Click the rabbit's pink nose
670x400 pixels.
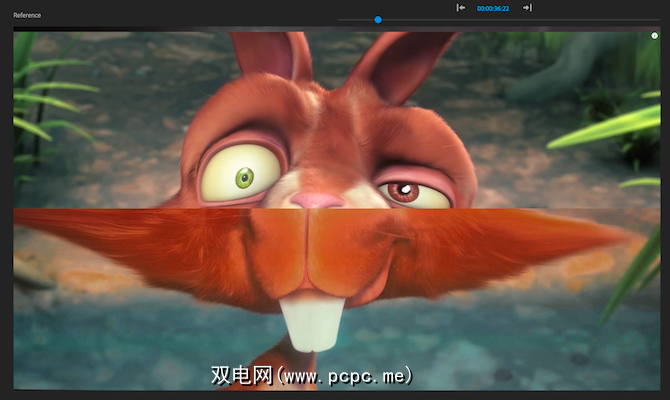318,201
